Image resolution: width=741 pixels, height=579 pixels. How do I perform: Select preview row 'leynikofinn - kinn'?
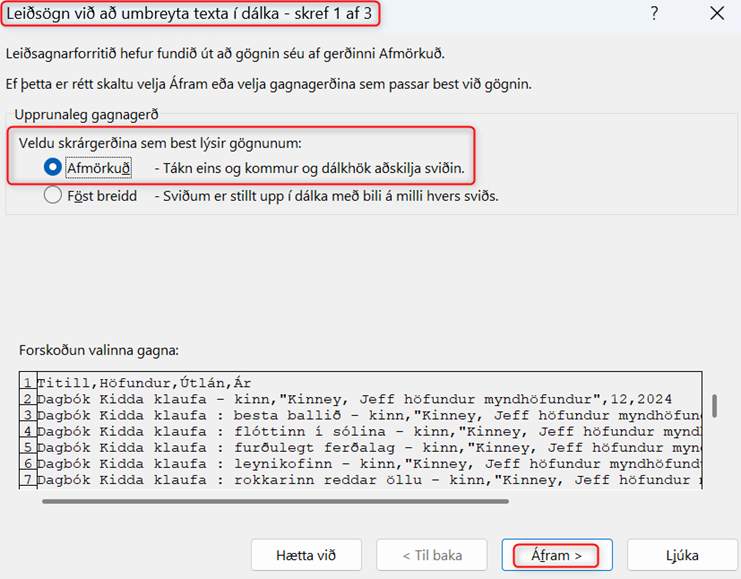[x=361, y=464]
